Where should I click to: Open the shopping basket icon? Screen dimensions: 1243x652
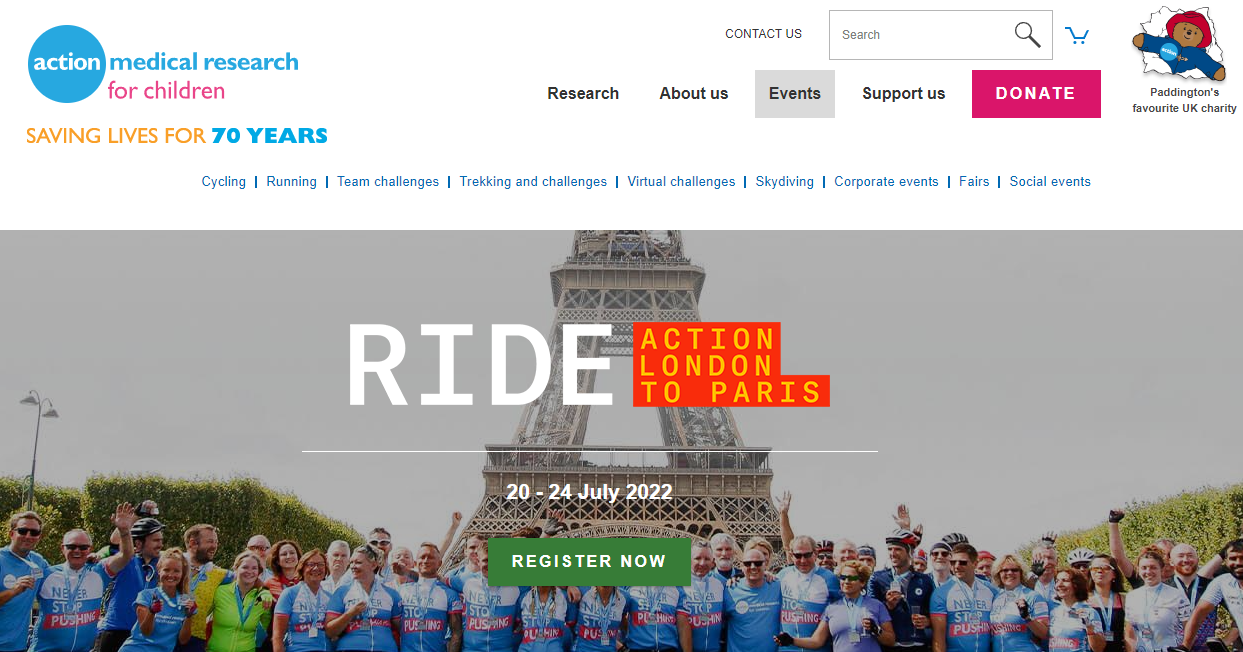pyautogui.click(x=1077, y=36)
